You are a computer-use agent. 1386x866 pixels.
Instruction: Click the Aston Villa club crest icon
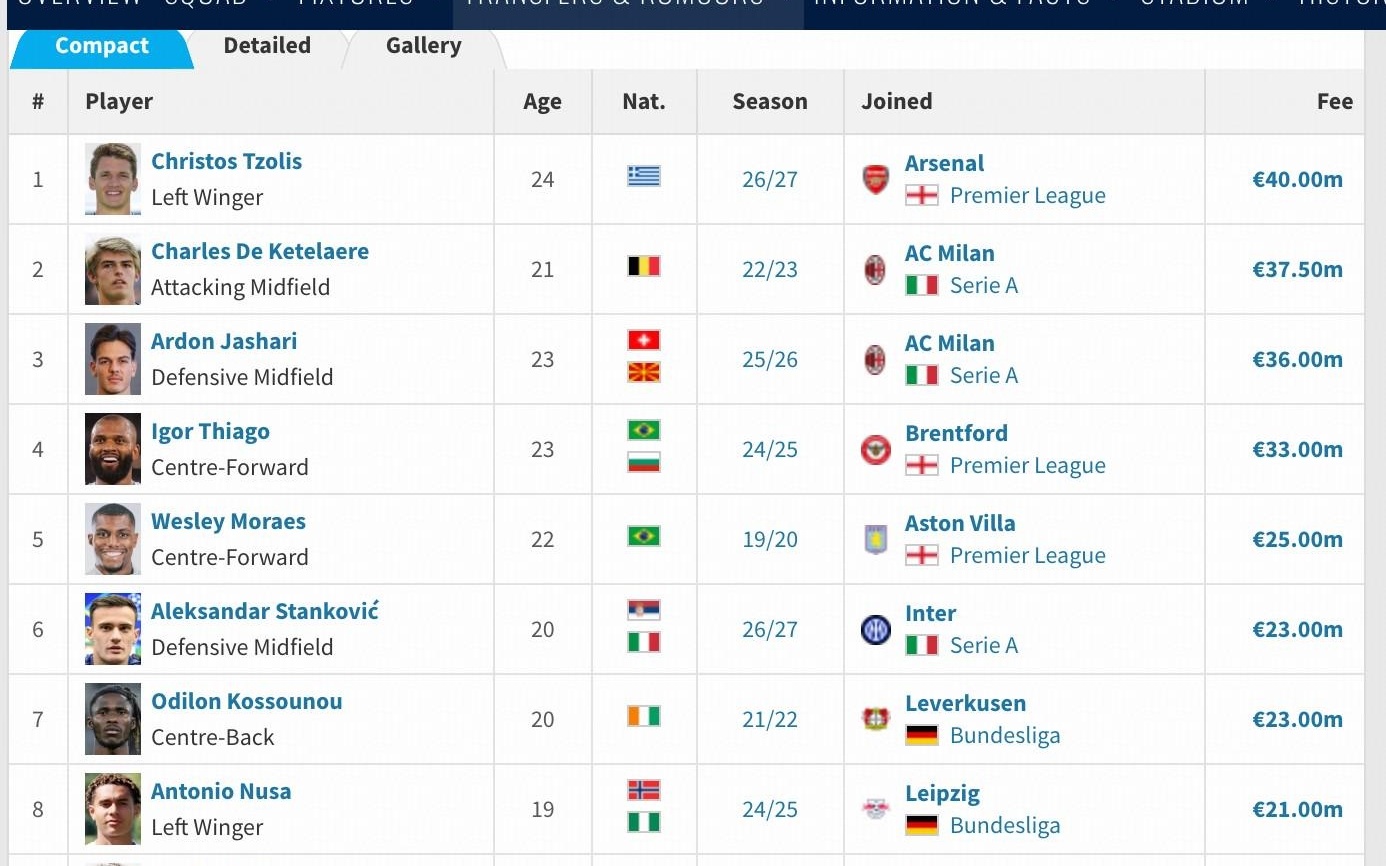coord(875,540)
